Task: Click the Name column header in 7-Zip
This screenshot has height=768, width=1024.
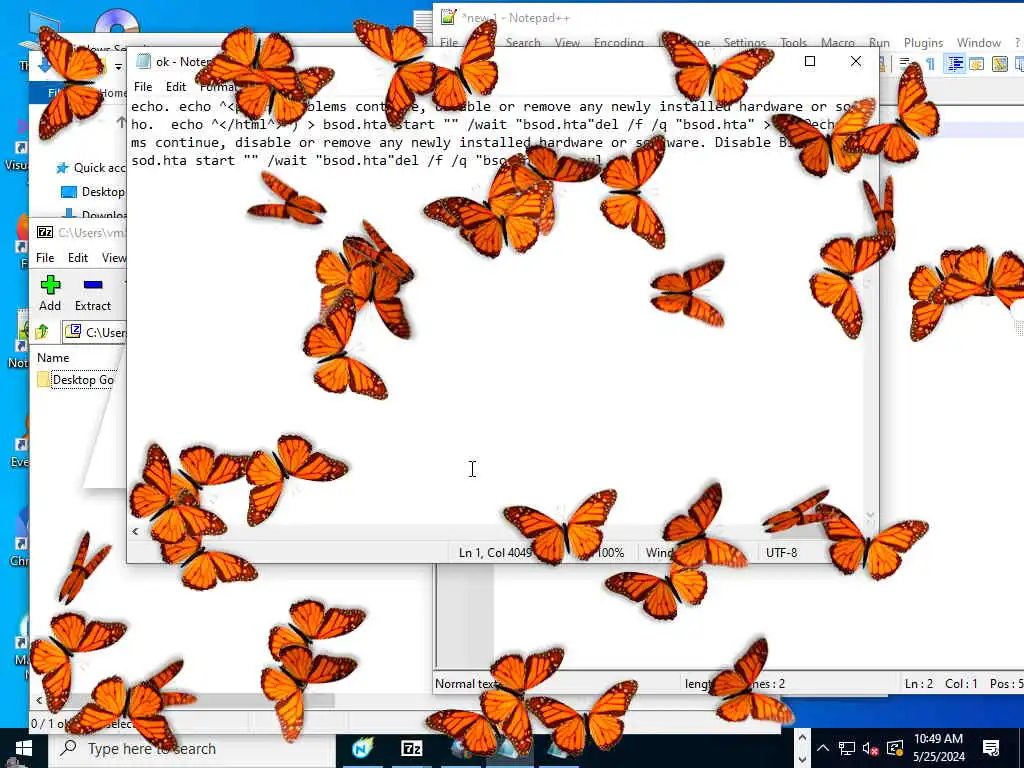Action: 53,357
